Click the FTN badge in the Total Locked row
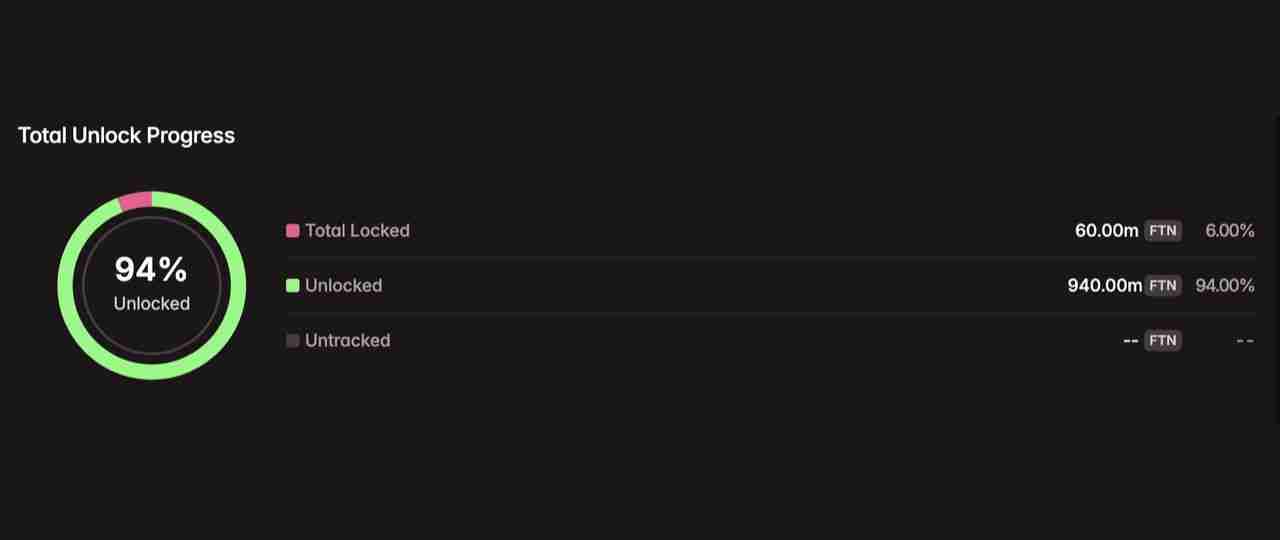The image size is (1280, 540). 1163,231
